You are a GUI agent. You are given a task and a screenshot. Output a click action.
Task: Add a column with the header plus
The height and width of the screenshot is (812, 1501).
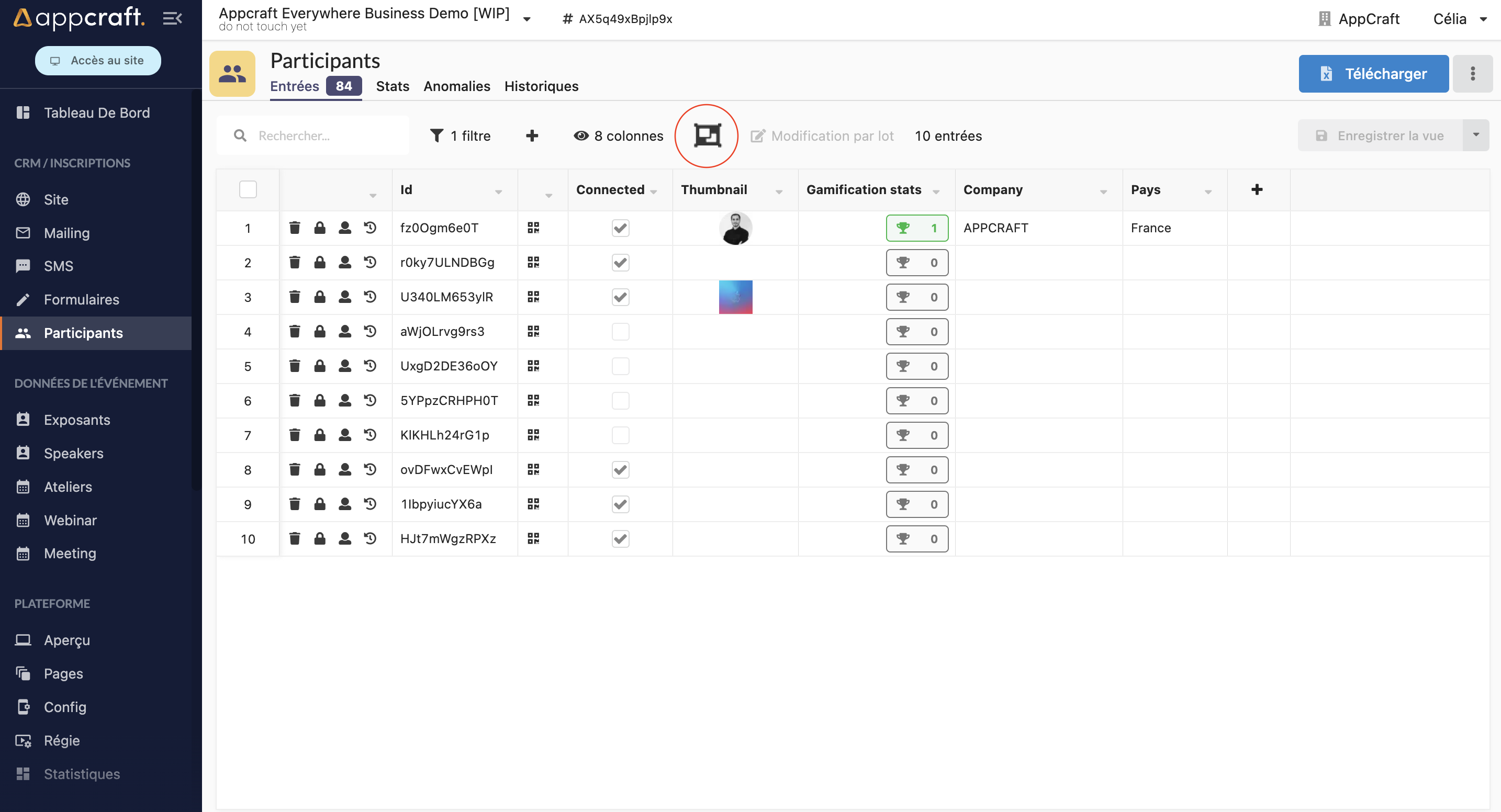1257,189
